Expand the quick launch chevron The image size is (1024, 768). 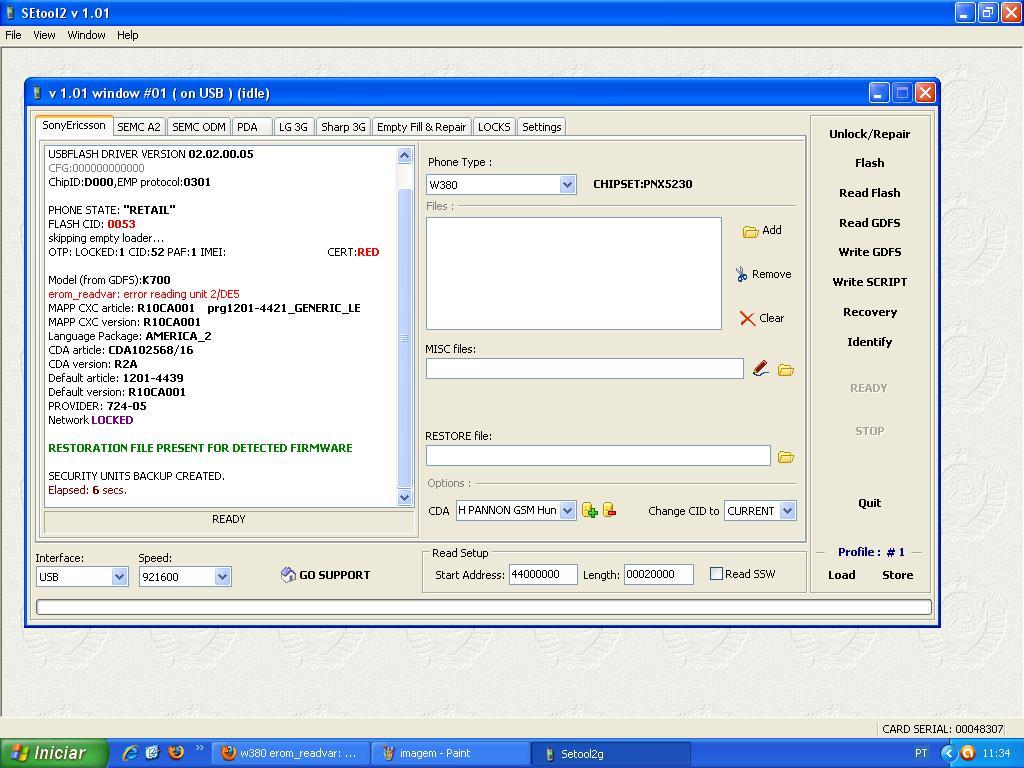[199, 748]
